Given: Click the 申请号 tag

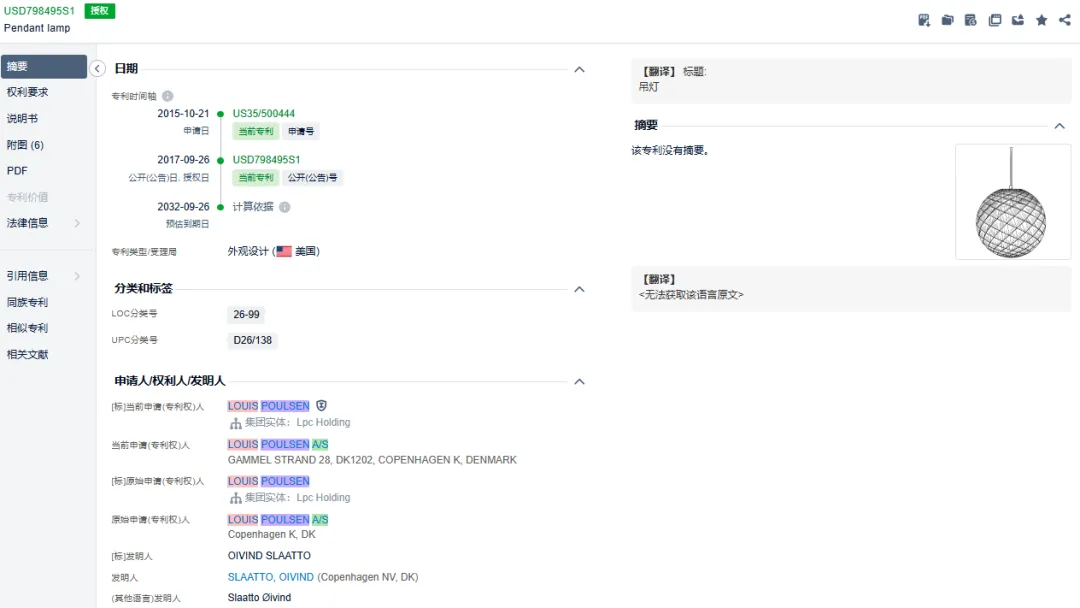Looking at the screenshot, I should (301, 132).
